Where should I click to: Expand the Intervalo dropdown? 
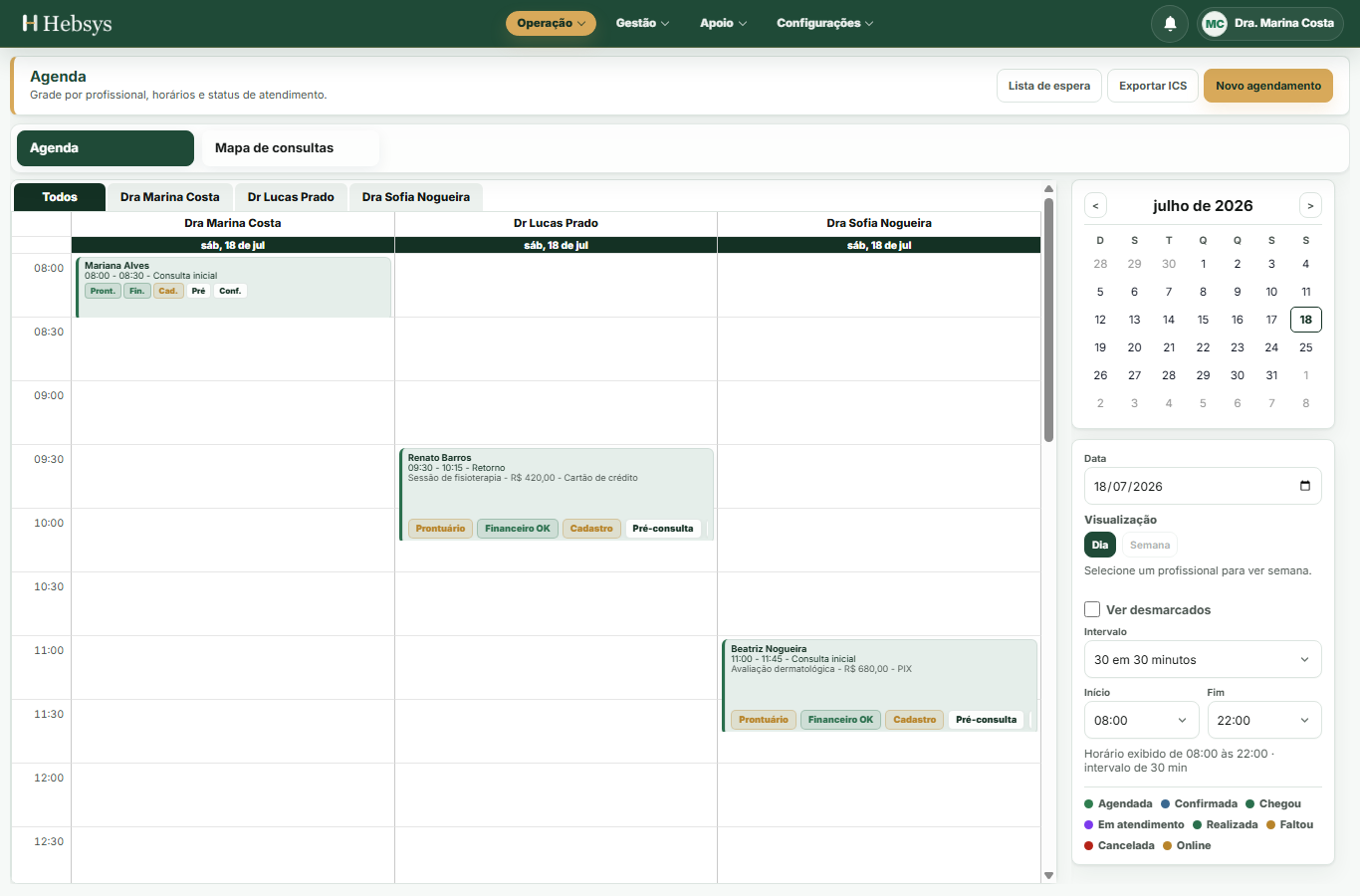1203,659
